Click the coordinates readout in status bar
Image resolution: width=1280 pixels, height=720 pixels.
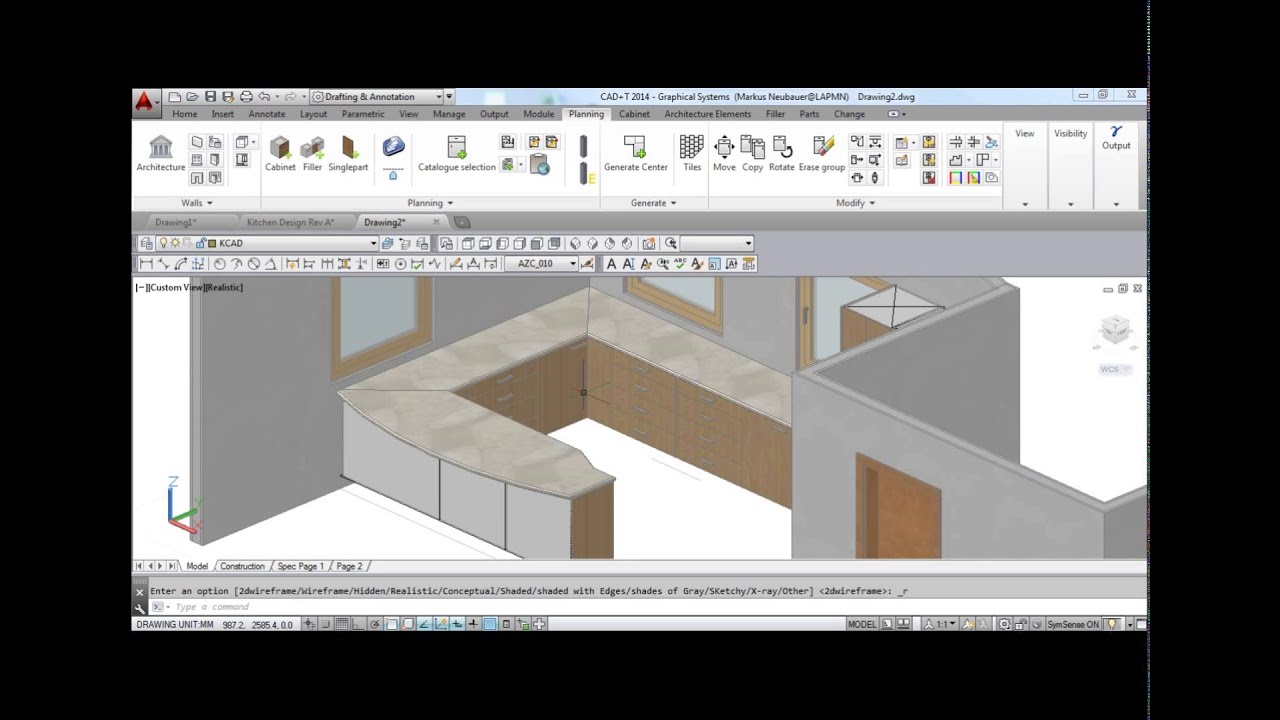257,624
